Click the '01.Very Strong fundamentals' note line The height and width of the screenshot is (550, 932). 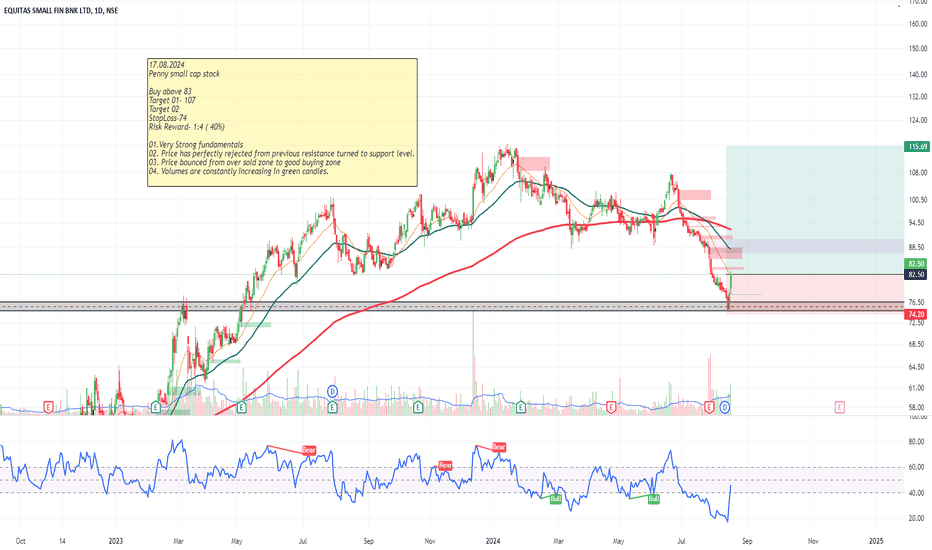point(196,144)
